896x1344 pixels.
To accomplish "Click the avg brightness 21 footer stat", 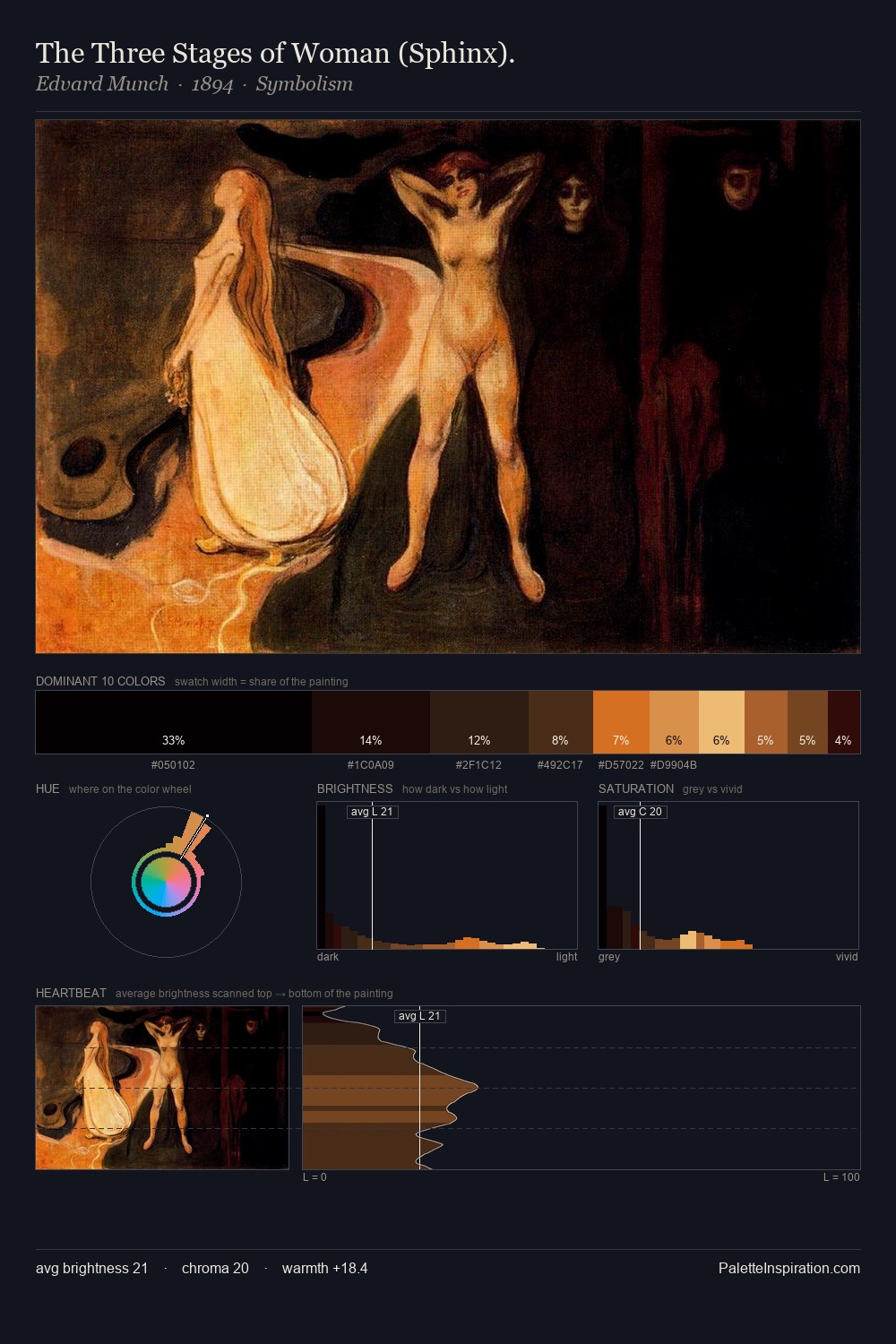I will pos(91,1268).
